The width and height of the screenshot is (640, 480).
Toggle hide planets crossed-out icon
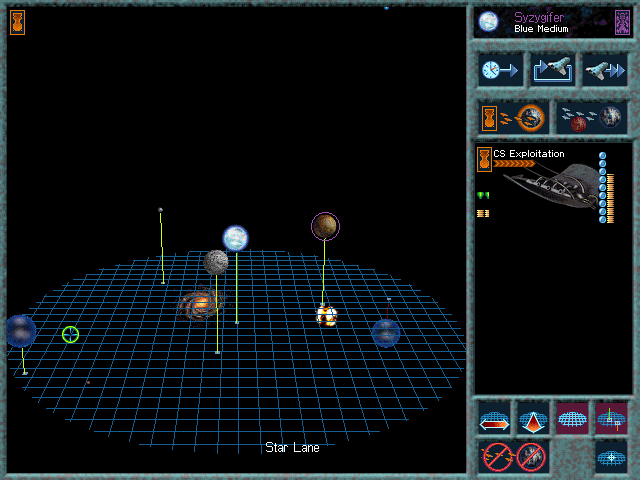pos(531,457)
